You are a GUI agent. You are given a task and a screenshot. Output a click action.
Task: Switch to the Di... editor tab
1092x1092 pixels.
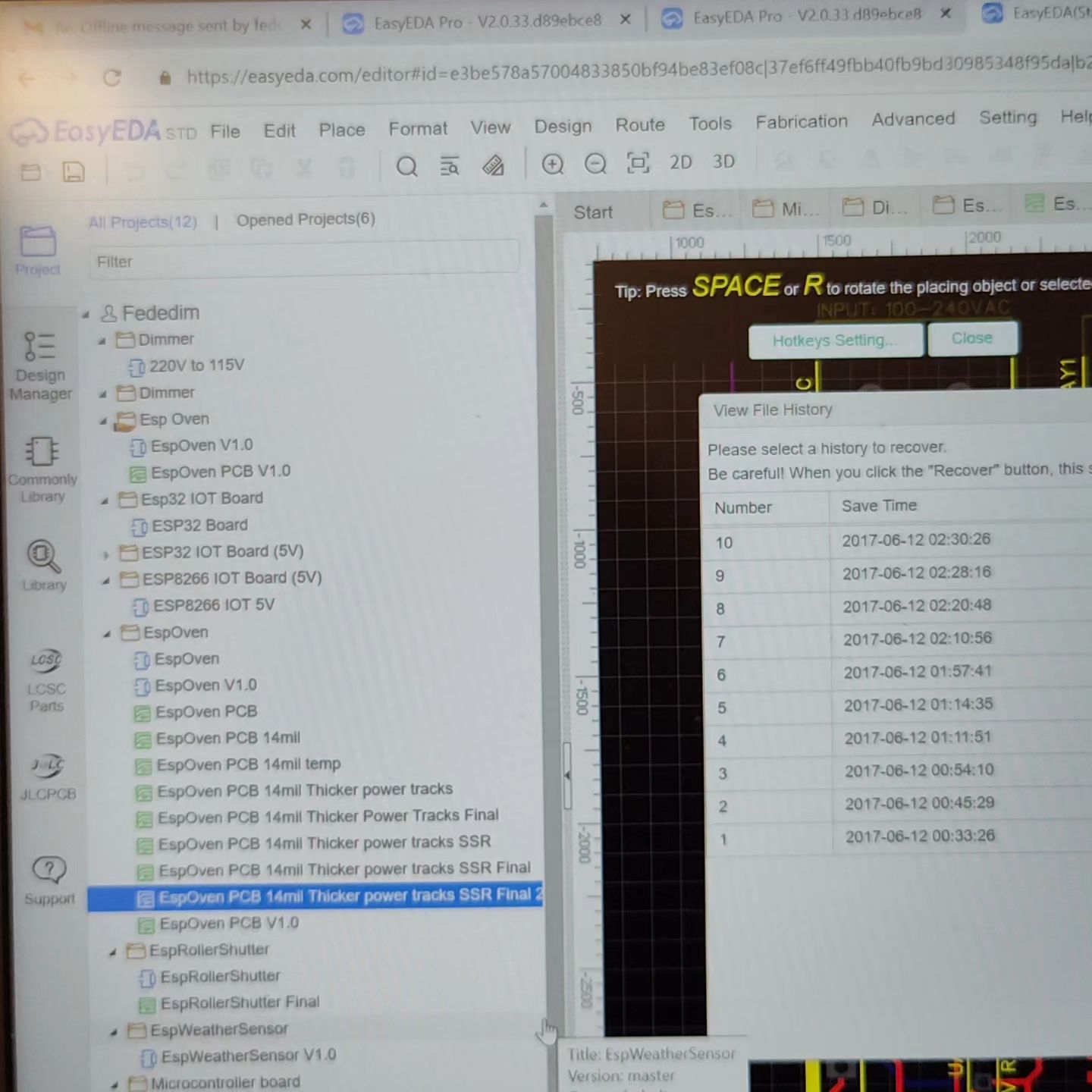875,207
